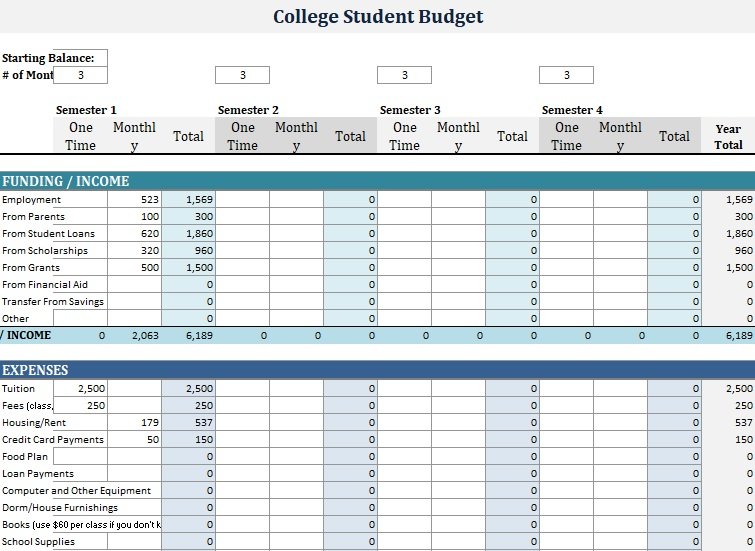755x551 pixels.
Task: Click the Tuition row label
Action: [x=18, y=389]
